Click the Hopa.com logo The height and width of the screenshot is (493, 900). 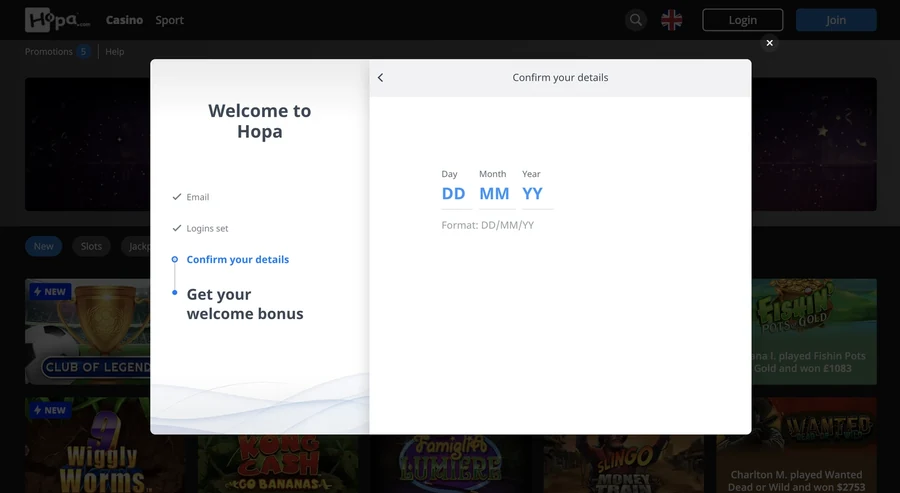(57, 20)
